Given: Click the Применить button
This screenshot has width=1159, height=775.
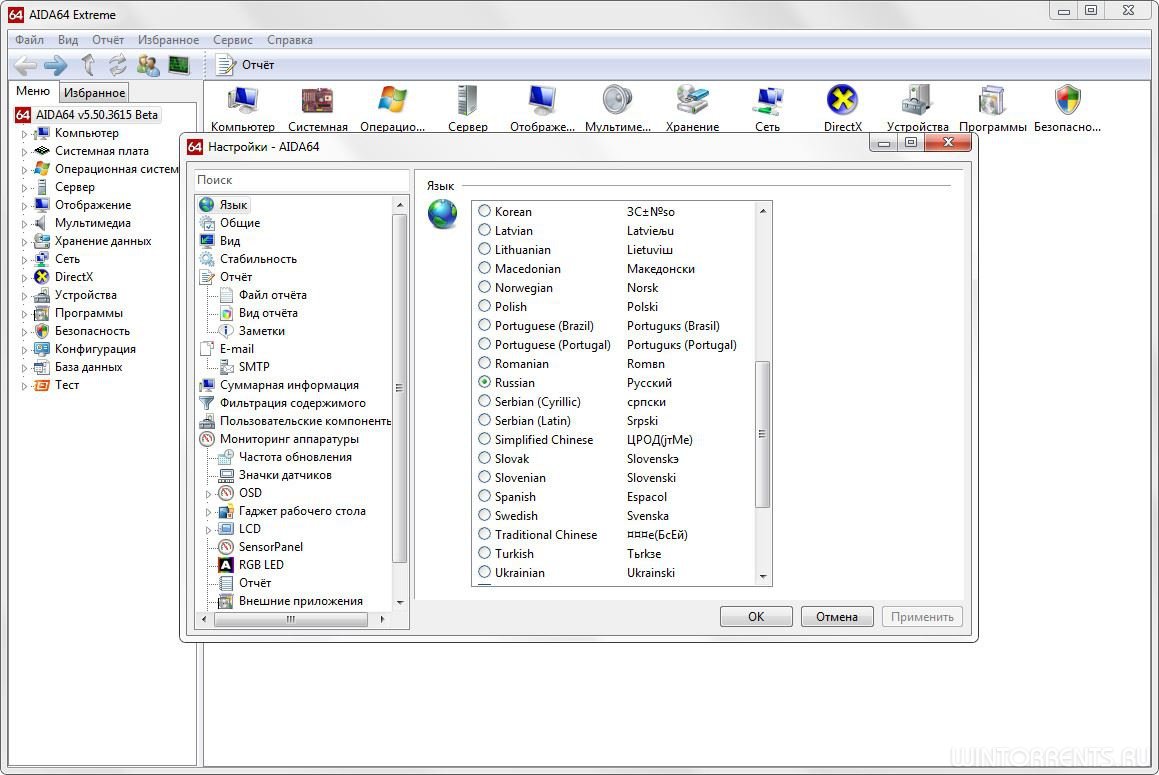Looking at the screenshot, I should 922,617.
